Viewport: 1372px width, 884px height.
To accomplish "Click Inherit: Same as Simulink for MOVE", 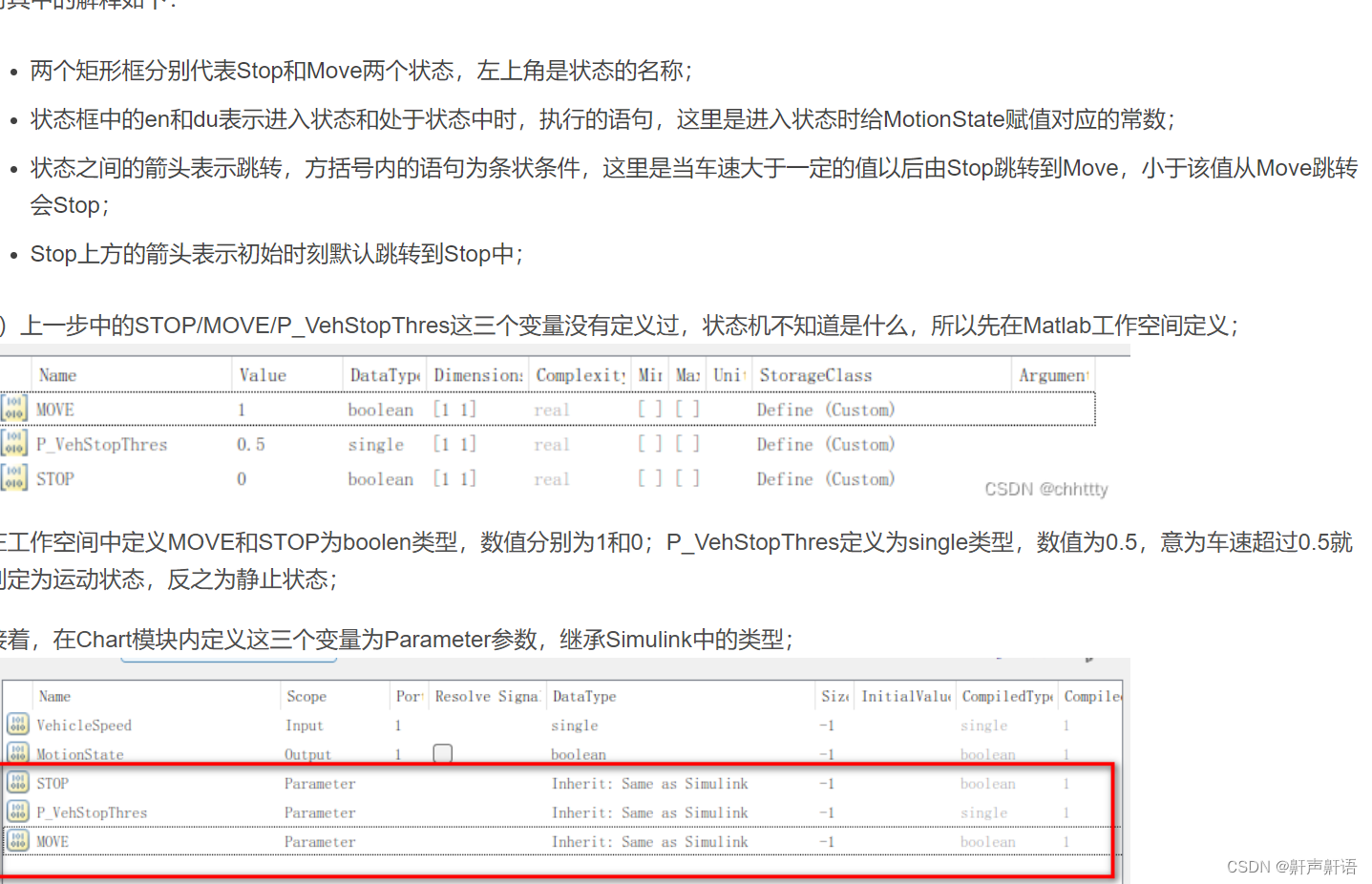I will (649, 842).
